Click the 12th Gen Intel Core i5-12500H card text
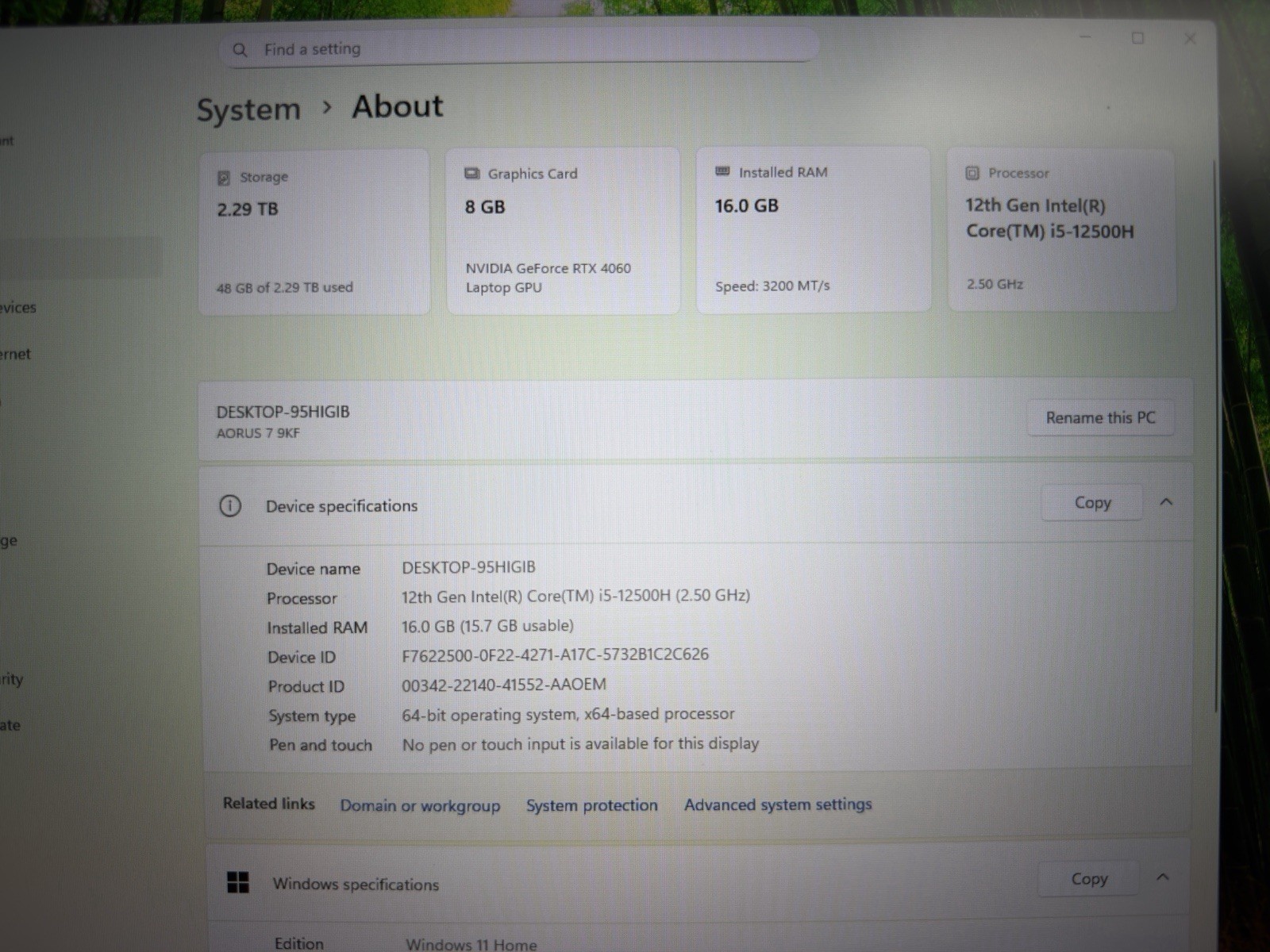1270x952 pixels. tap(1049, 218)
